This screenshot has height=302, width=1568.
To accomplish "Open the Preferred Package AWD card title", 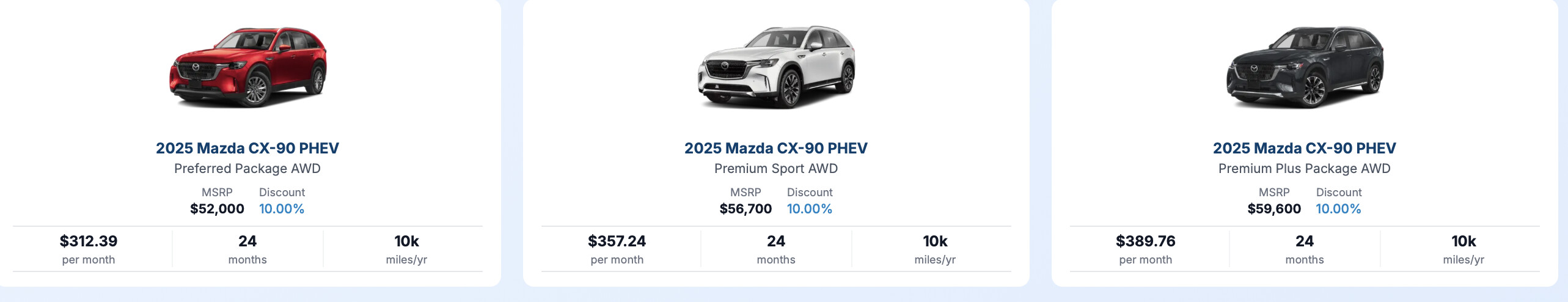I will pos(247,148).
